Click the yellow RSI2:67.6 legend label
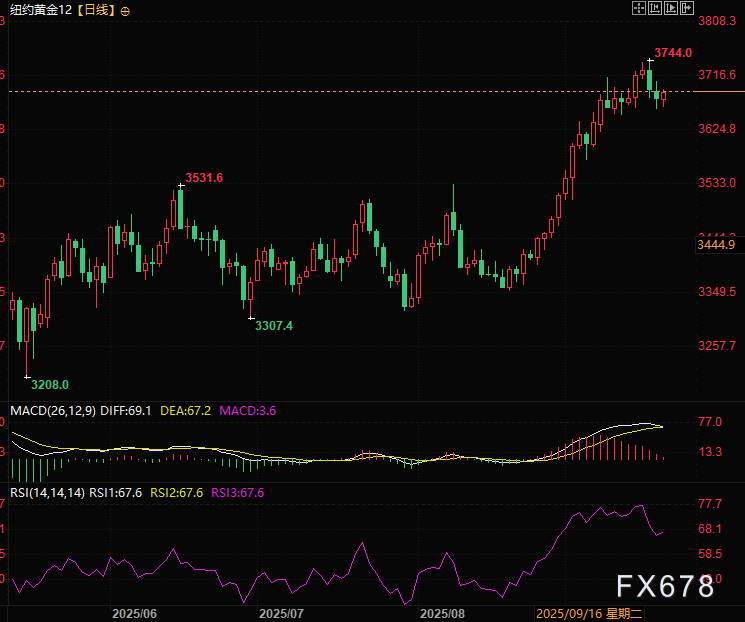 [x=177, y=492]
